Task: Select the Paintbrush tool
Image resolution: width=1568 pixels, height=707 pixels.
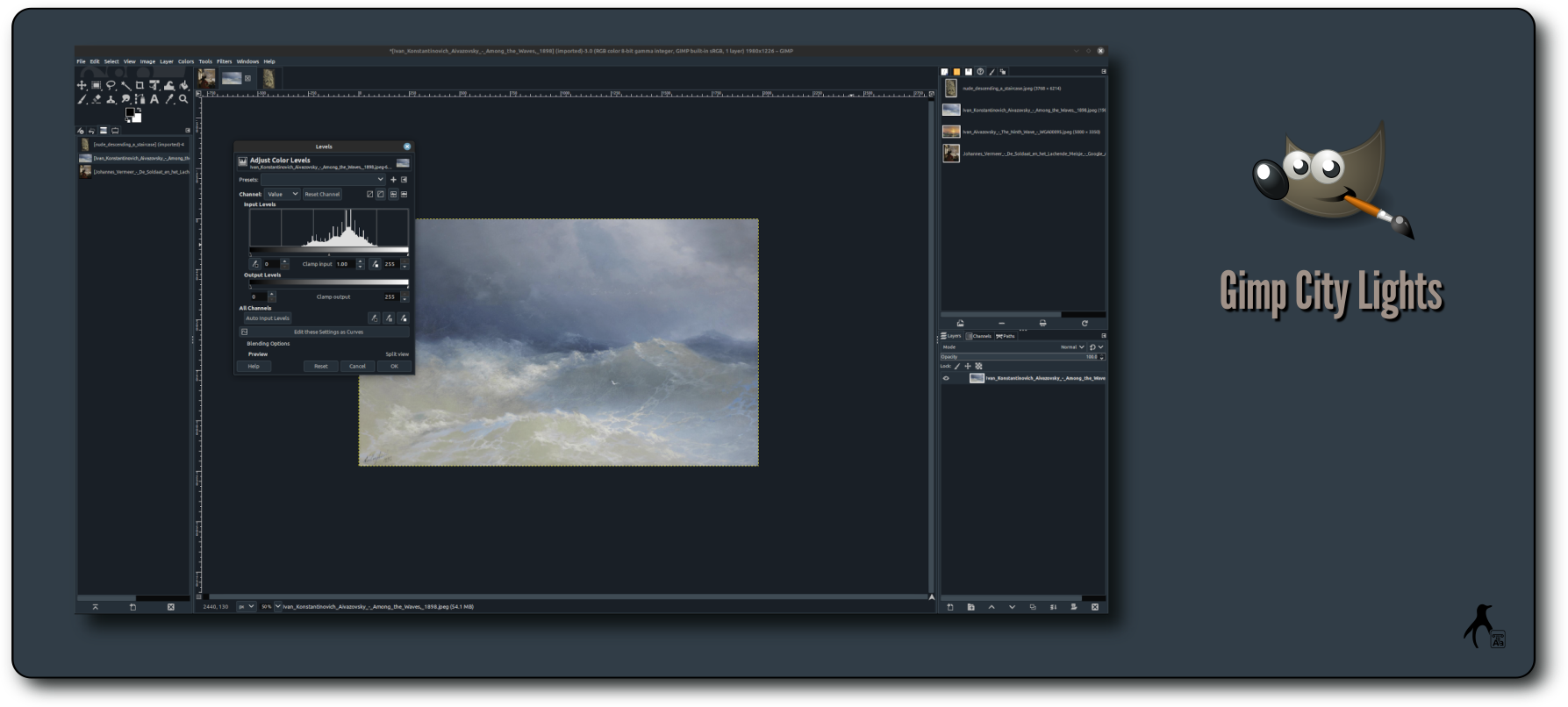Action: pos(82,99)
